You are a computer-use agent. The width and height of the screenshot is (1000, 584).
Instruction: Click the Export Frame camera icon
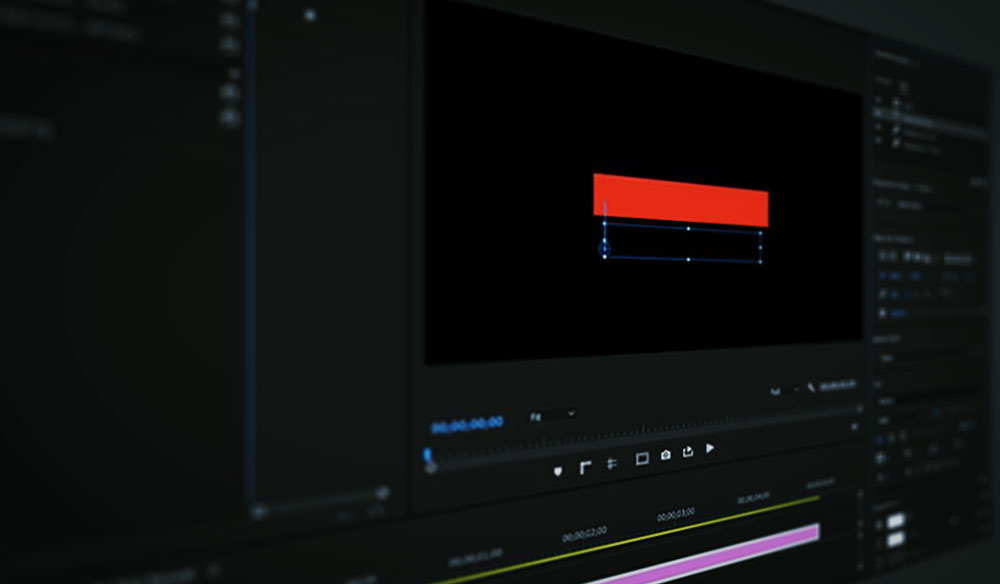pos(666,454)
